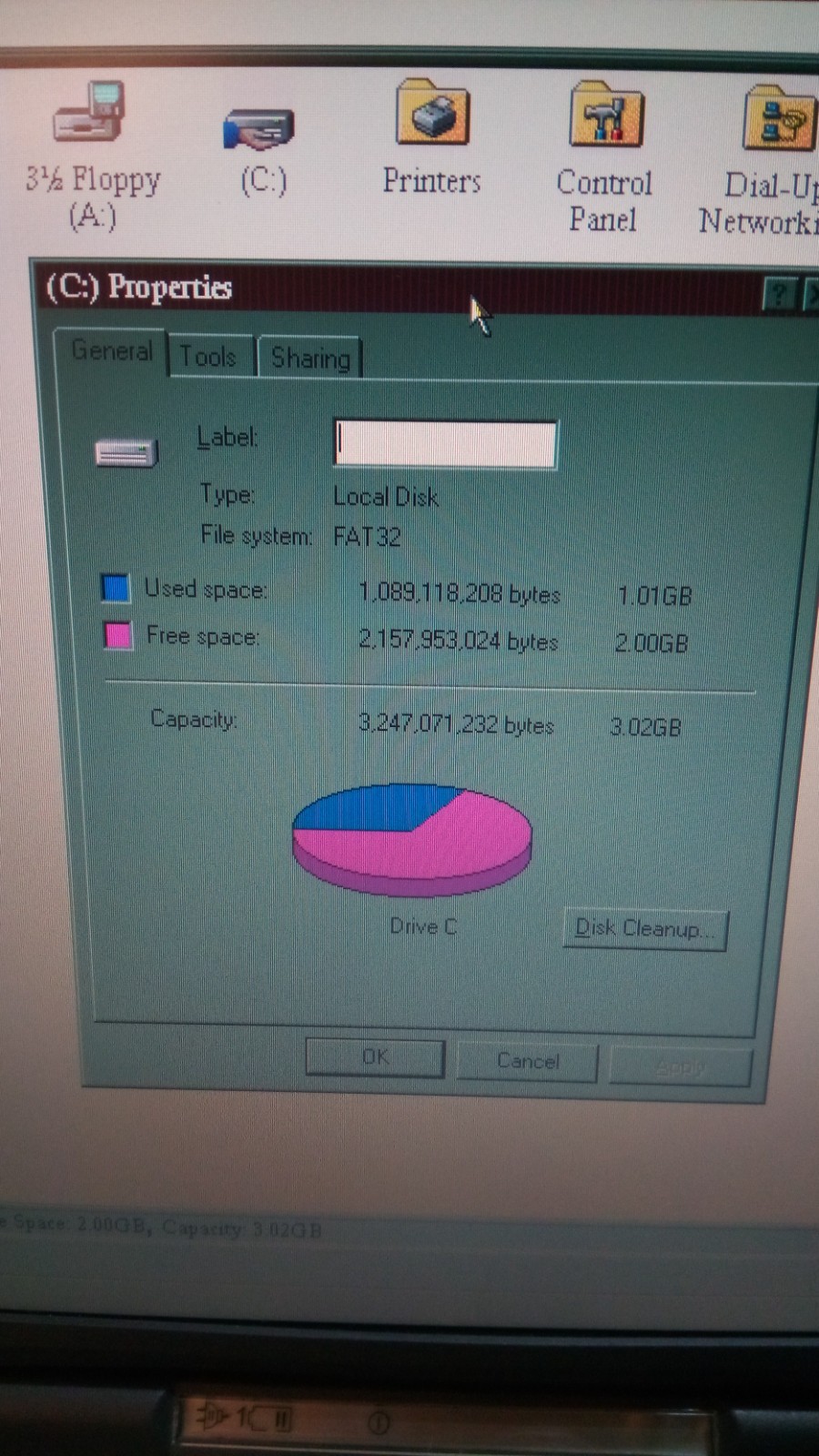Click the drive icon beside Label
The image size is (819, 1456).
(x=126, y=452)
